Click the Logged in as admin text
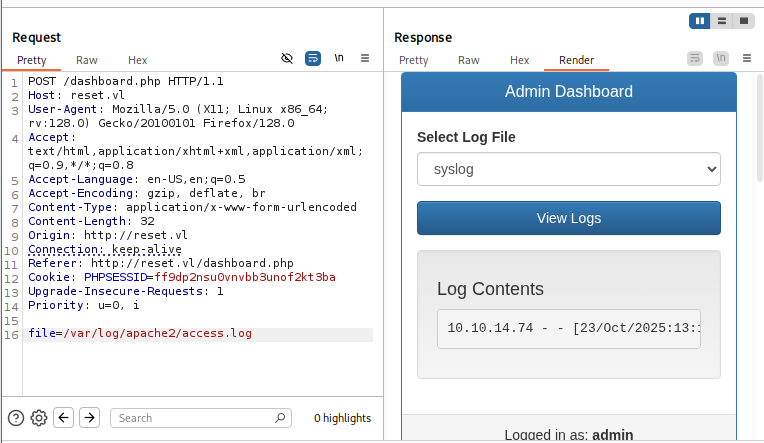 click(569, 435)
